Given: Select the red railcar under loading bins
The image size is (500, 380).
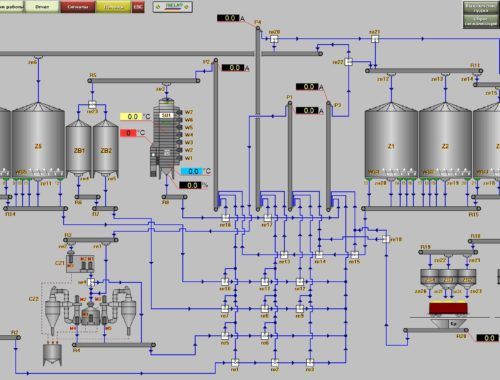Looking at the screenshot, I should pos(448,308).
